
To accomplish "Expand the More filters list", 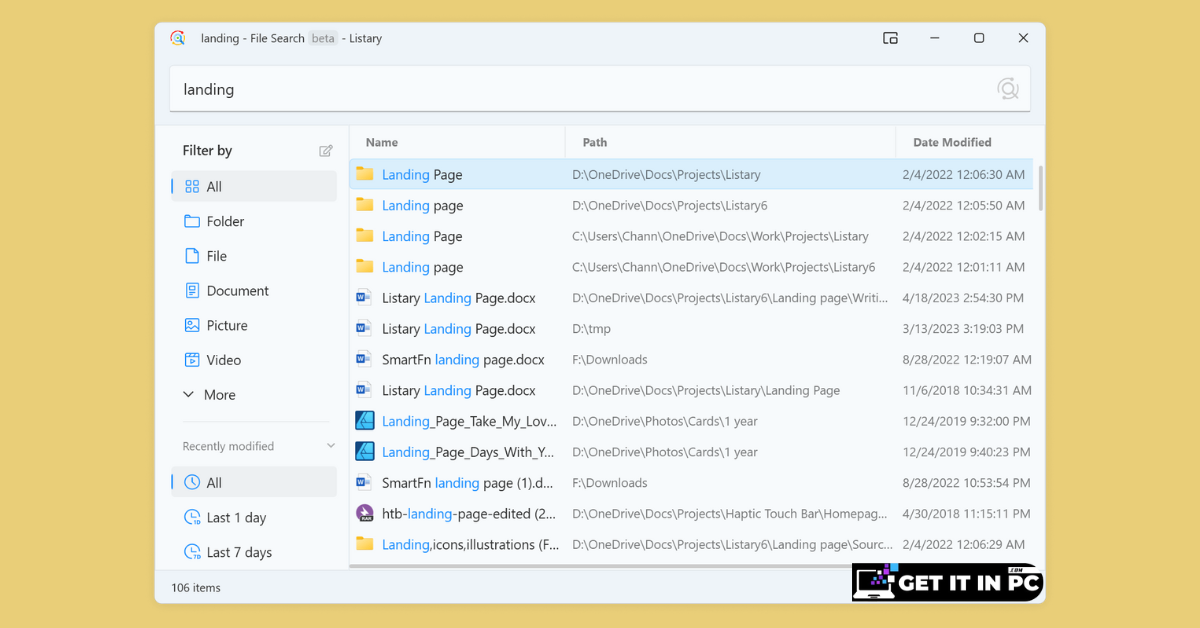I will pyautogui.click(x=209, y=395).
